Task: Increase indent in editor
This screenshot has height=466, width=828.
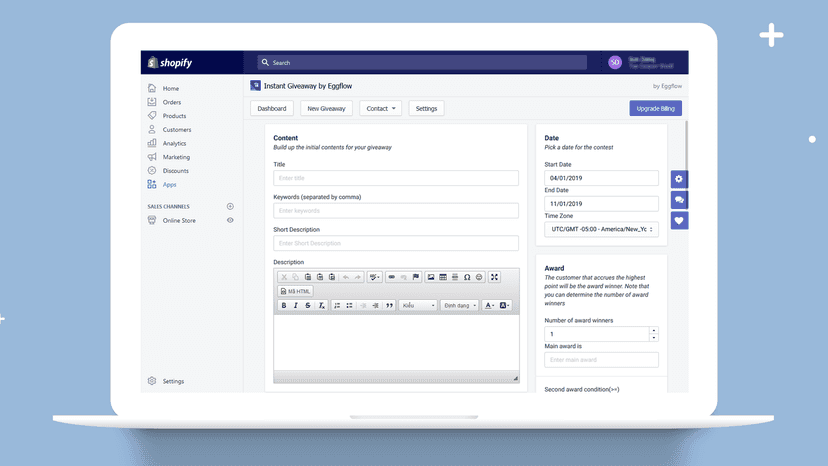Action: coord(375,305)
